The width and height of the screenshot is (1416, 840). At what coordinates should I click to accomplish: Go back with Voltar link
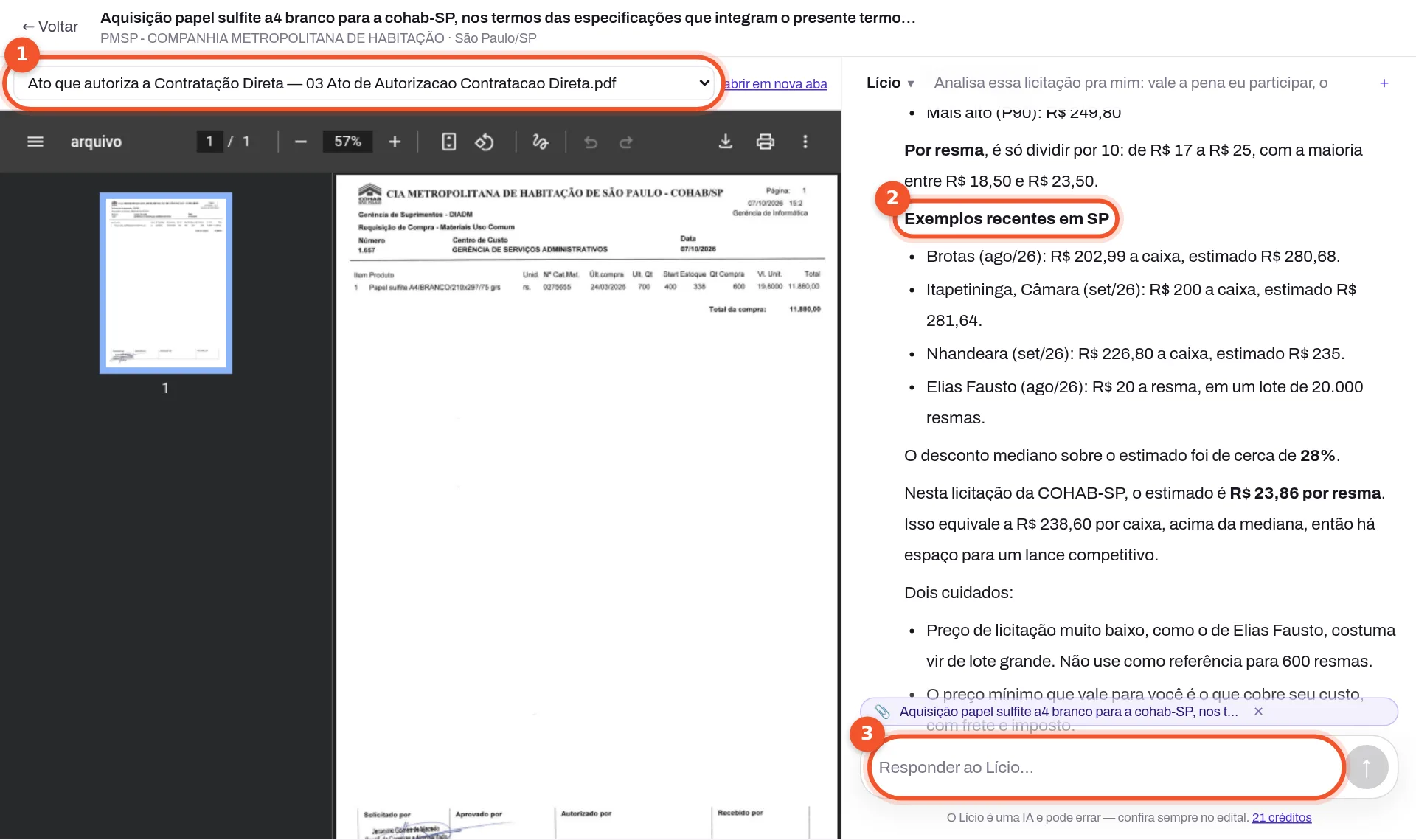[x=50, y=27]
